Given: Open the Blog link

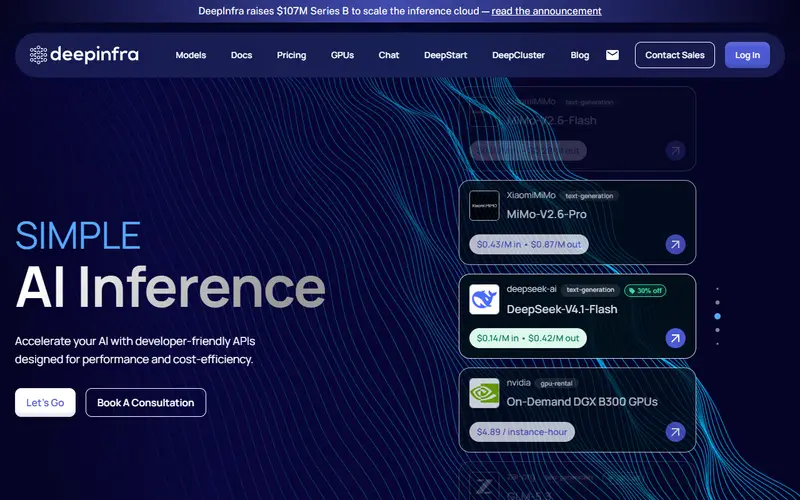Looking at the screenshot, I should coord(580,55).
